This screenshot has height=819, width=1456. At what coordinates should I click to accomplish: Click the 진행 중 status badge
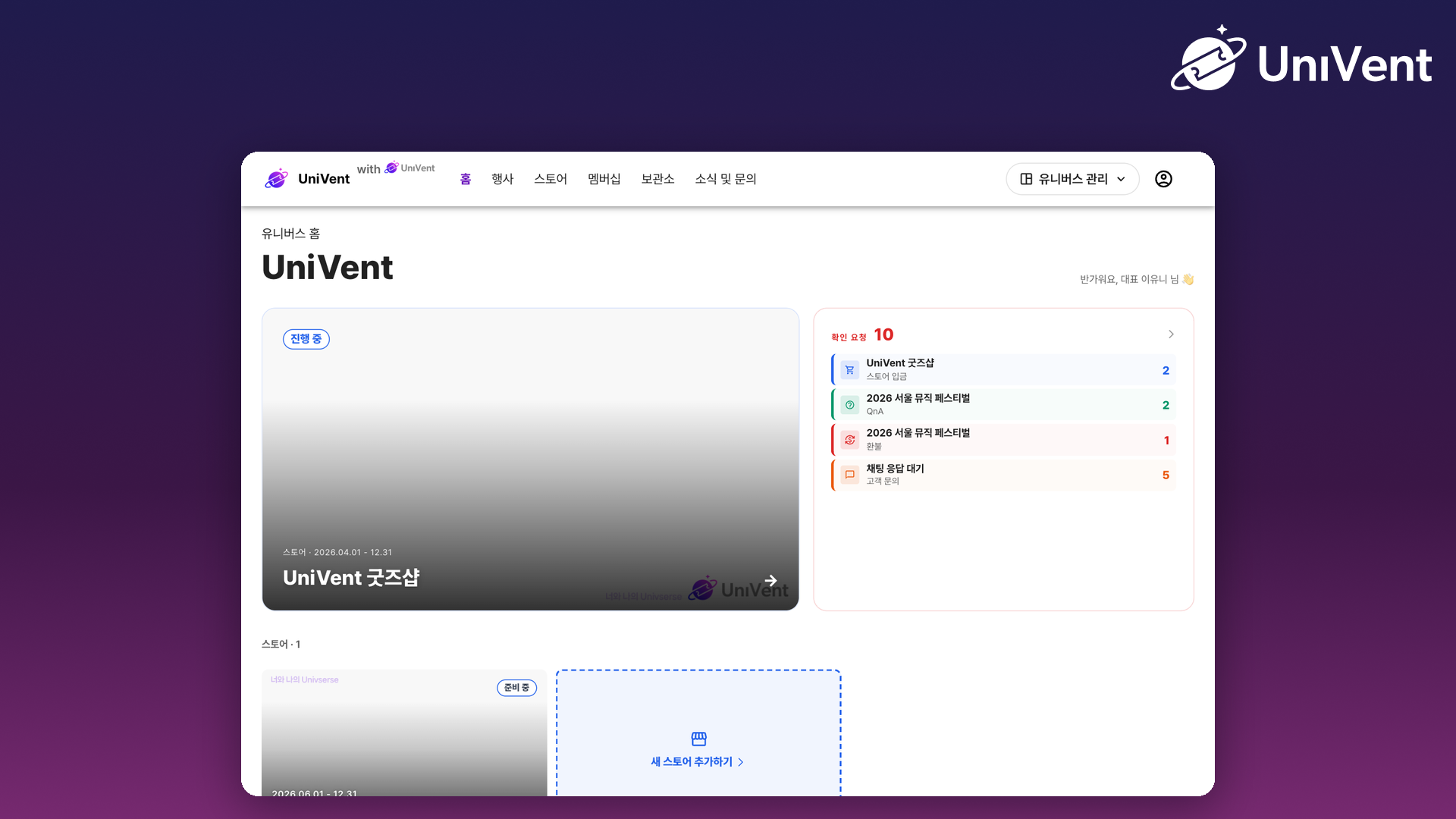306,339
